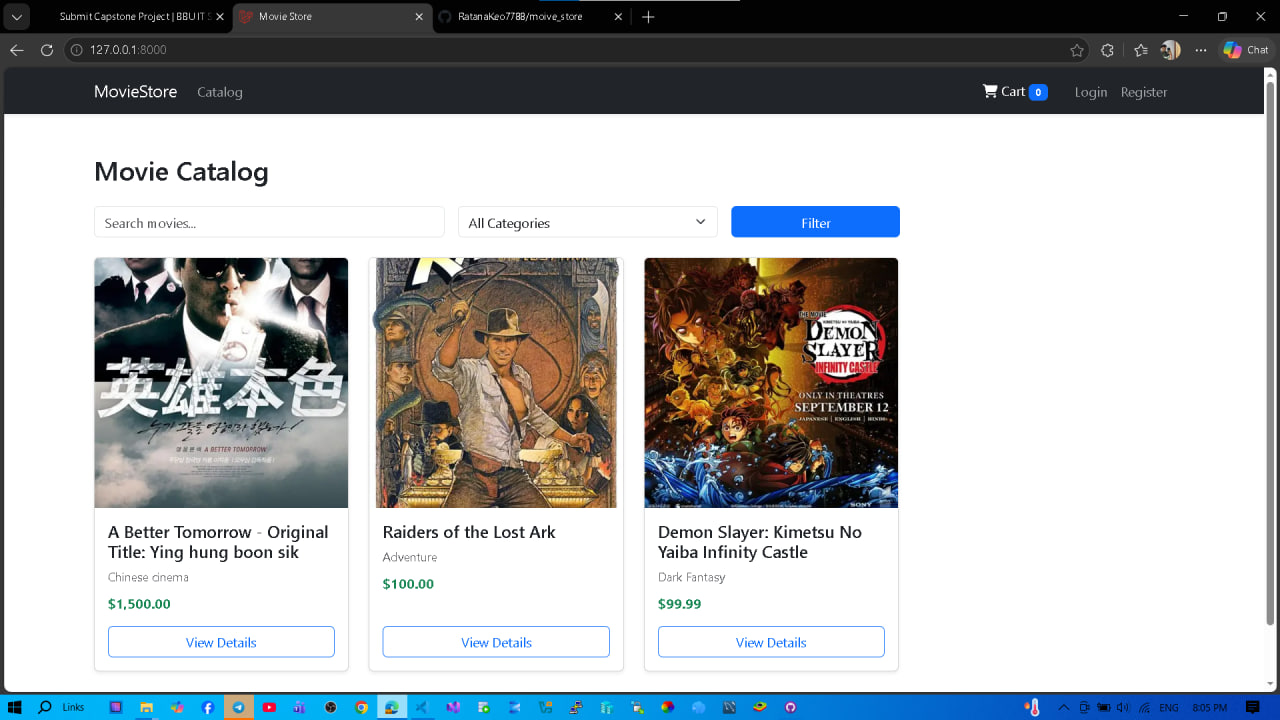Open the Raiders of the Lost Ark poster
This screenshot has width=1280, height=720.
tap(496, 383)
